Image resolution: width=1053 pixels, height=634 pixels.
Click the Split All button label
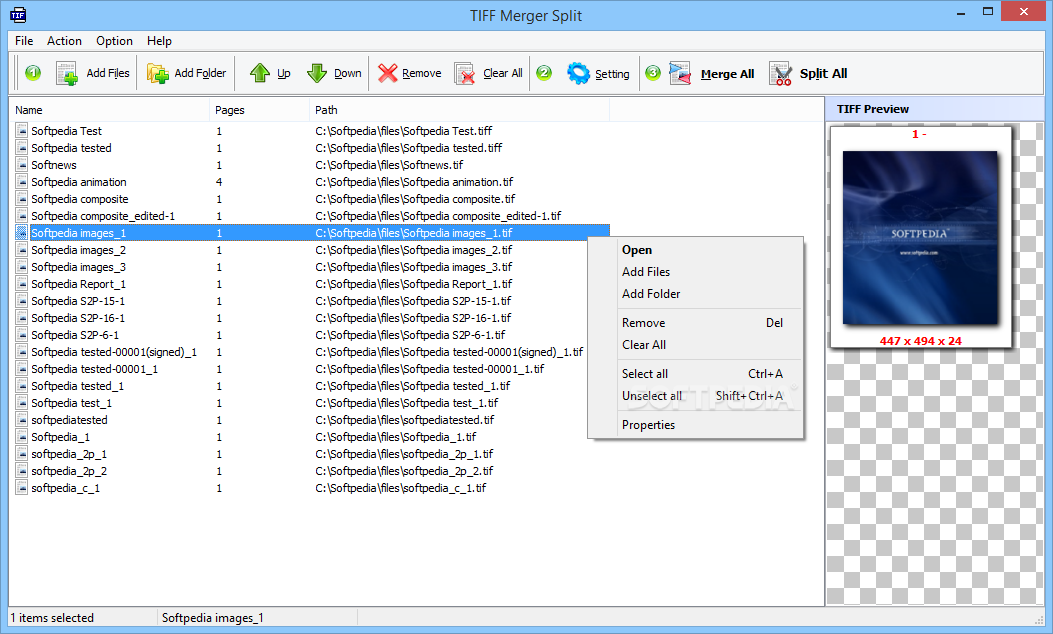(823, 74)
